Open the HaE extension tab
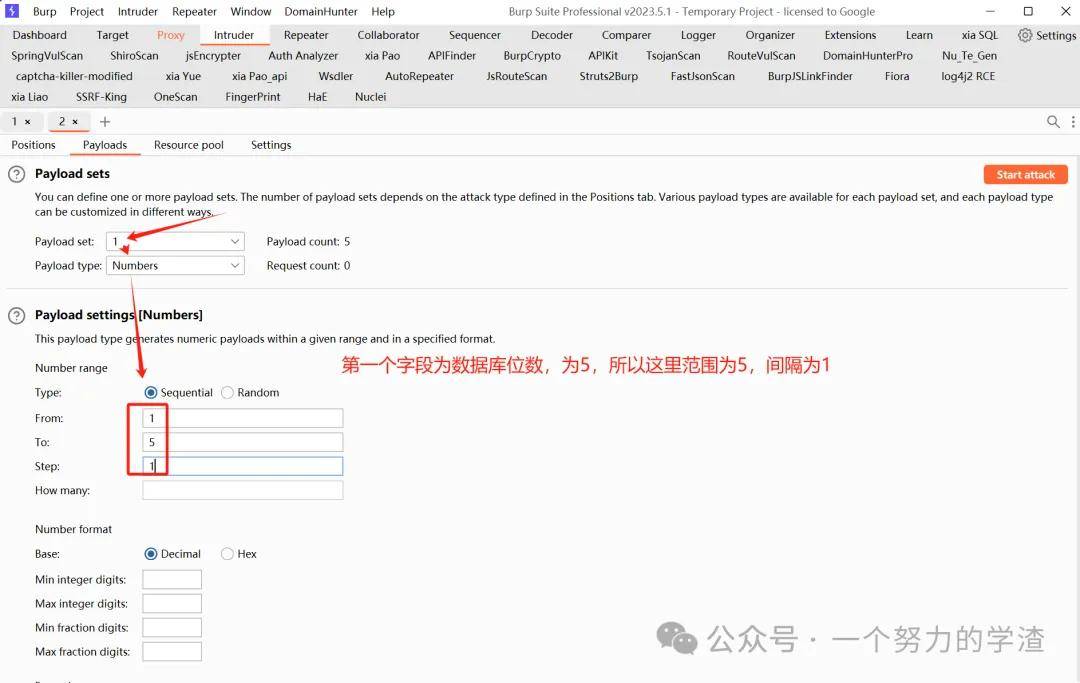Viewport: 1080px width, 683px height. 318,97
